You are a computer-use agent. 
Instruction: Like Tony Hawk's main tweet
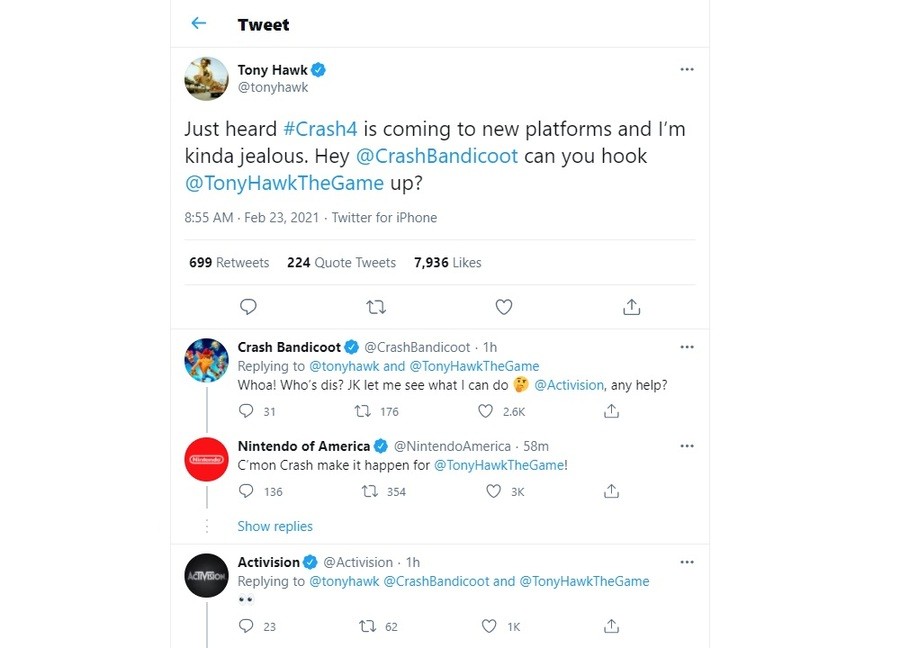coord(504,306)
